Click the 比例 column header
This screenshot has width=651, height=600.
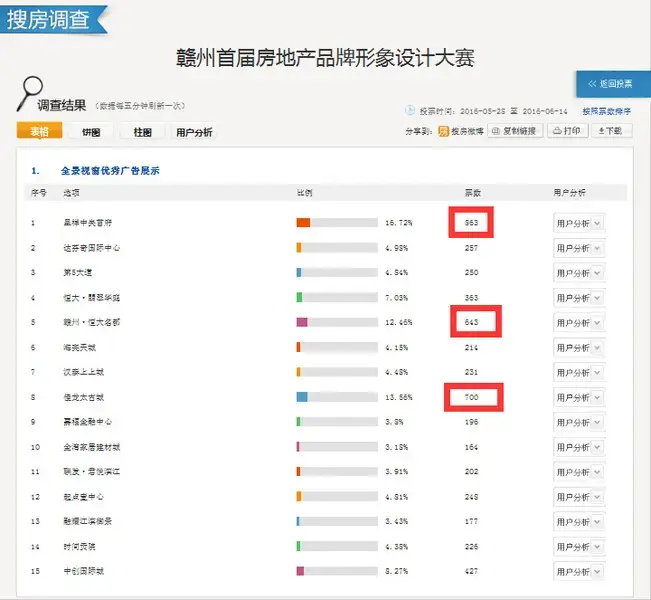[x=304, y=193]
